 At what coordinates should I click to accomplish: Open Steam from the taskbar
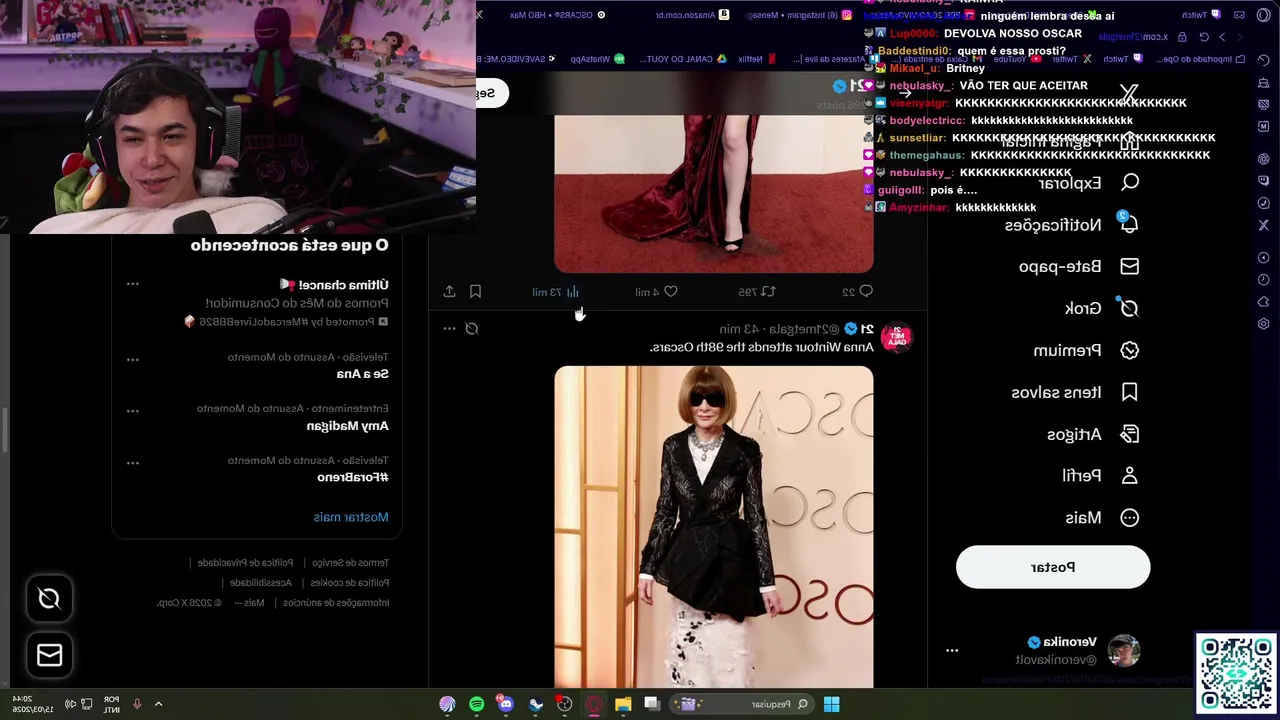point(536,704)
